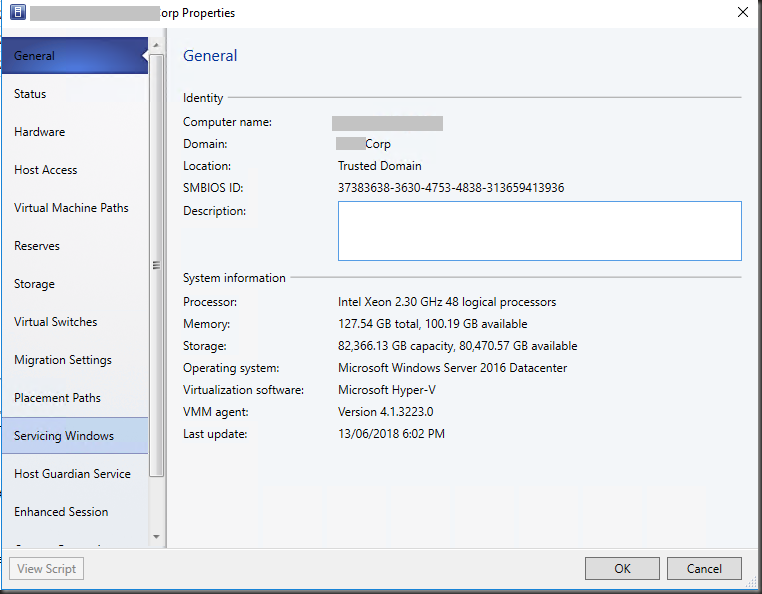Click the properties window icon in title bar

click(17, 13)
